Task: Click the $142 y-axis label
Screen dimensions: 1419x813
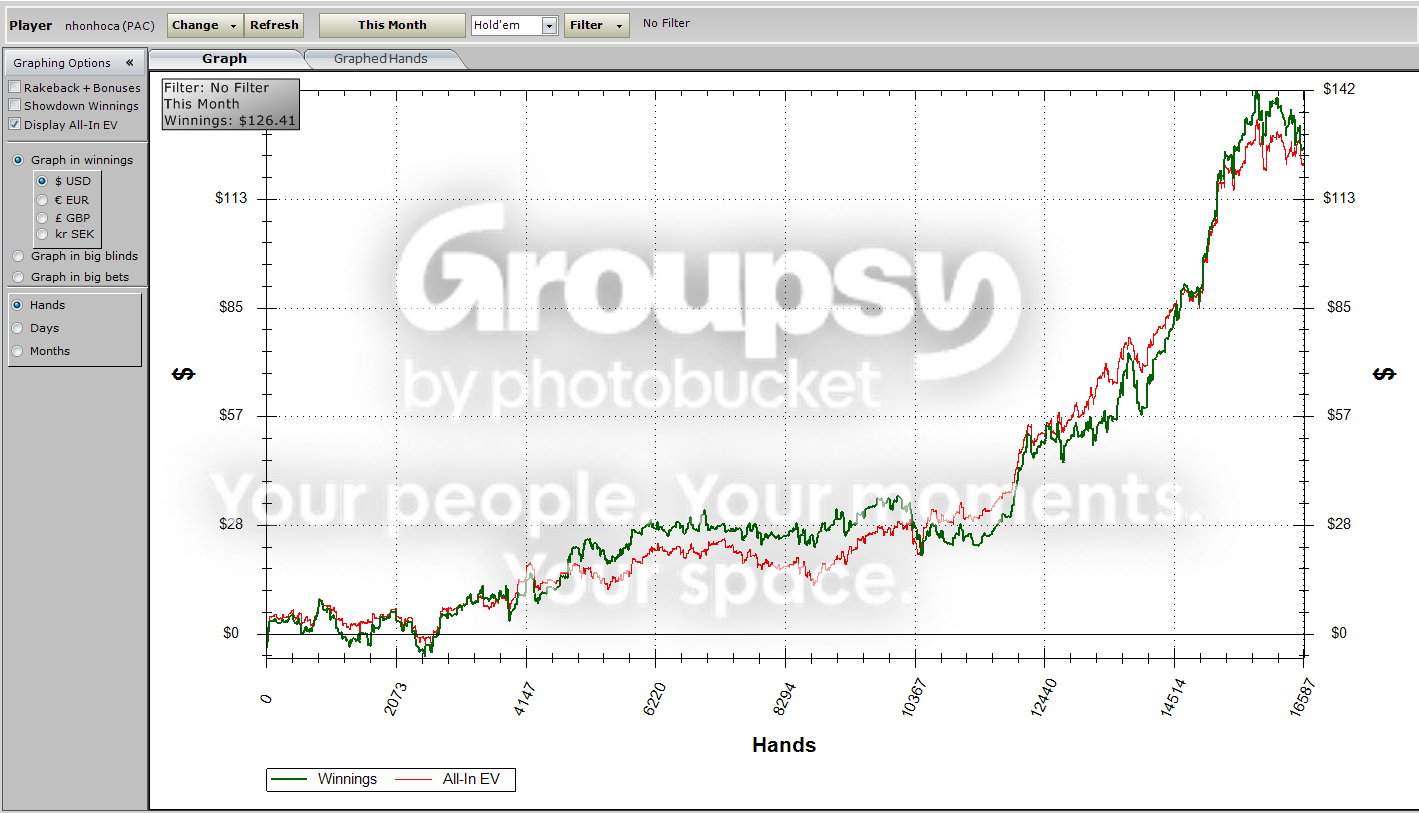Action: click(1339, 89)
